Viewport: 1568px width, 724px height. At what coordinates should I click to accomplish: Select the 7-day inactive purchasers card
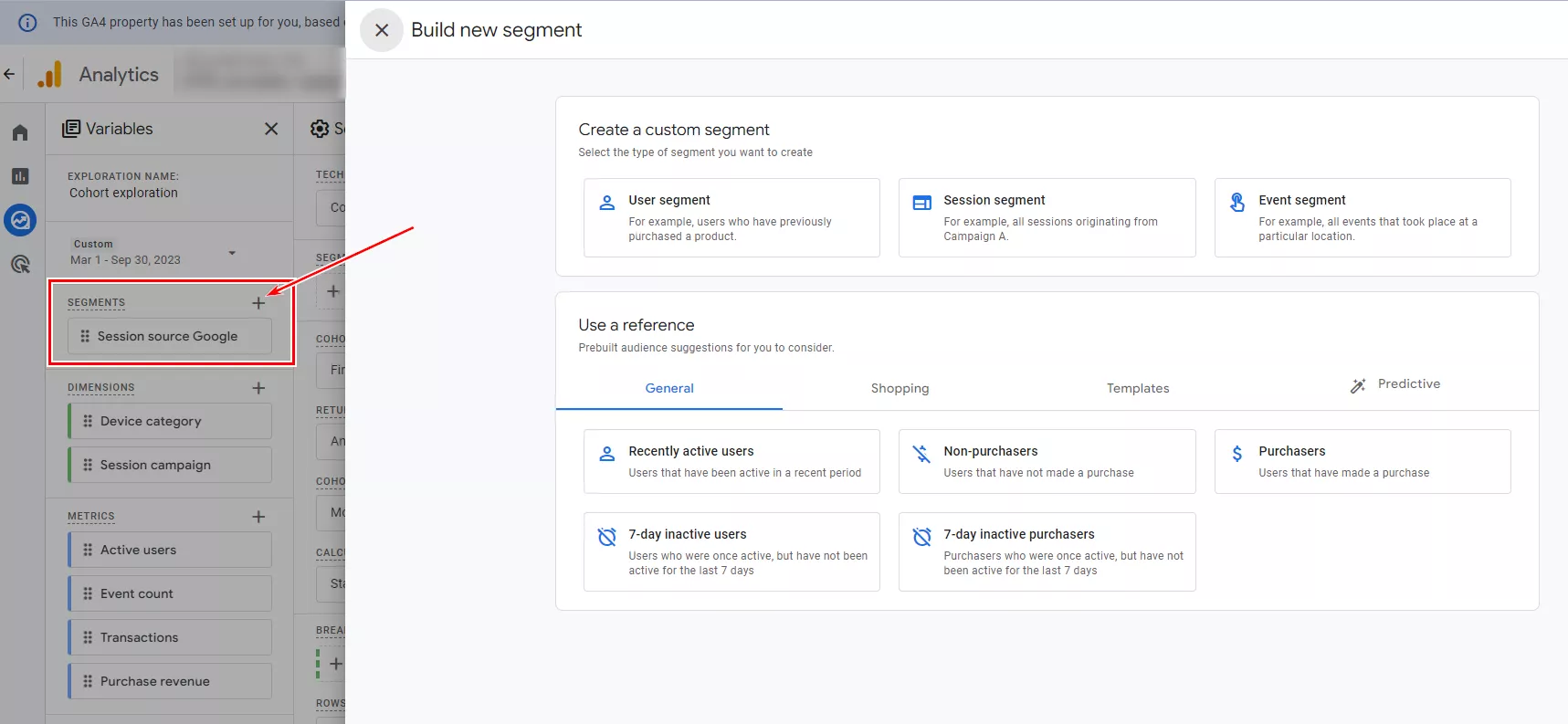1047,551
